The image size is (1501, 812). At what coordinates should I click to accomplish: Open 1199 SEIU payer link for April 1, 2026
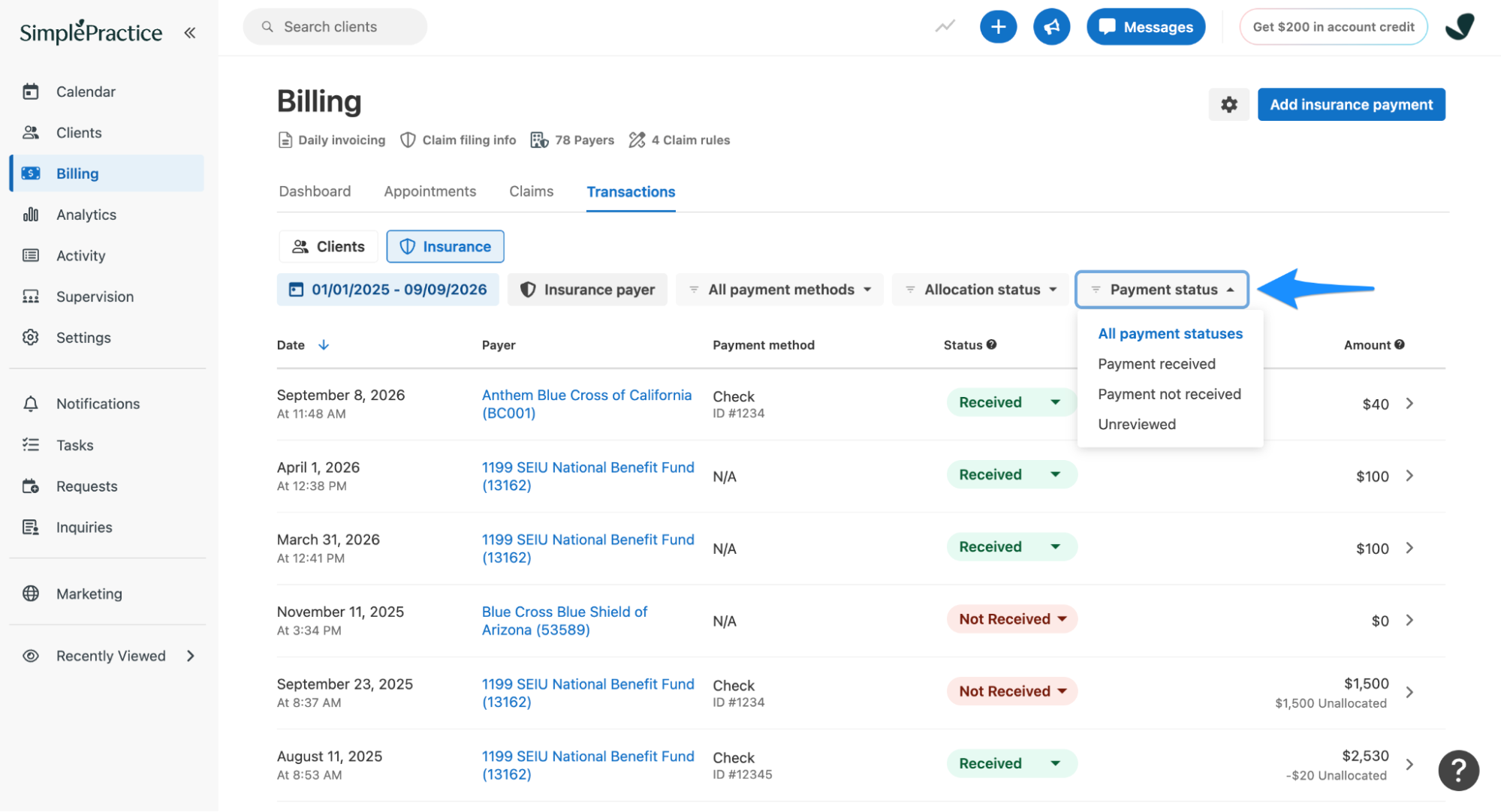(588, 476)
